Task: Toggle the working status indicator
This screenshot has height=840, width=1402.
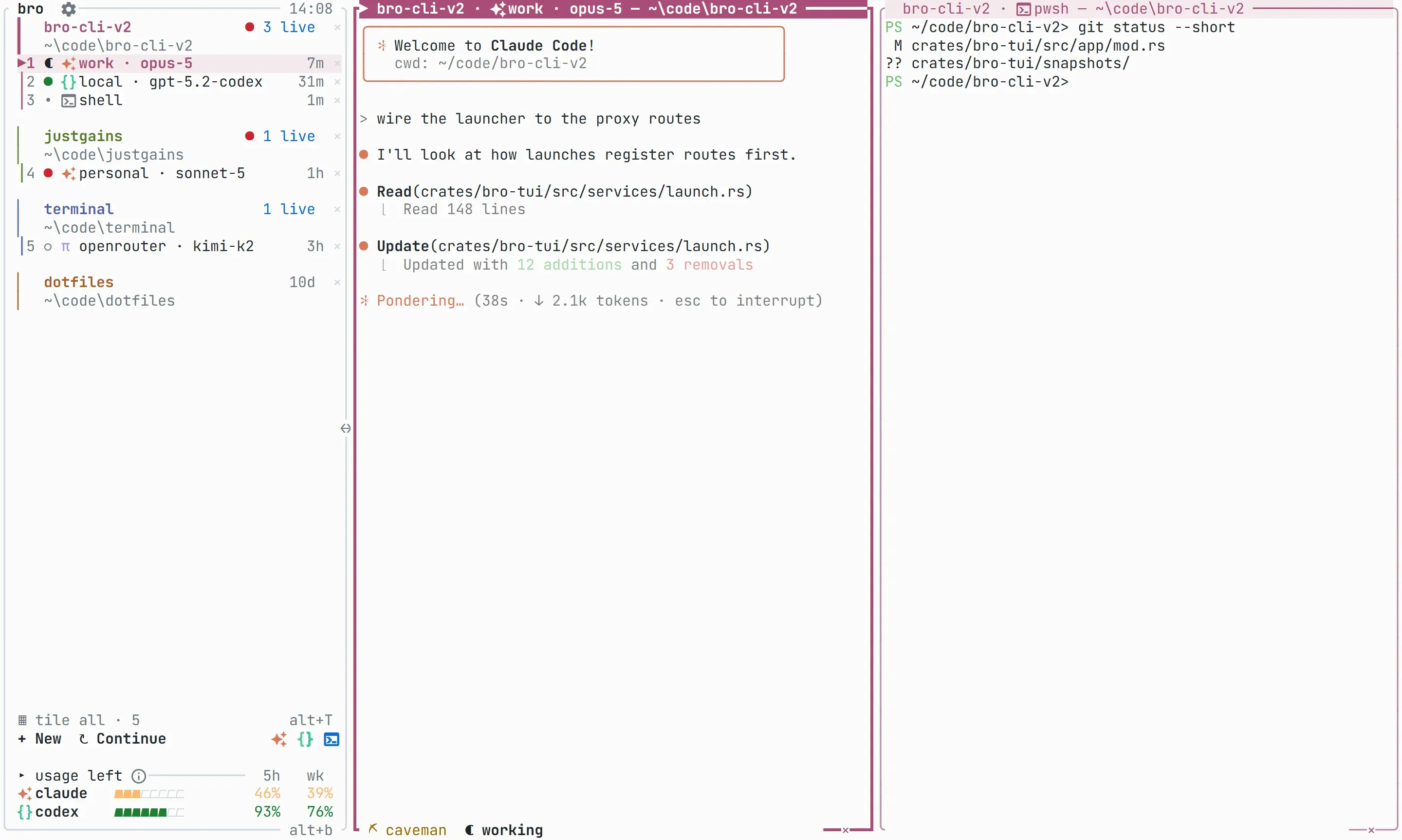Action: click(x=504, y=830)
